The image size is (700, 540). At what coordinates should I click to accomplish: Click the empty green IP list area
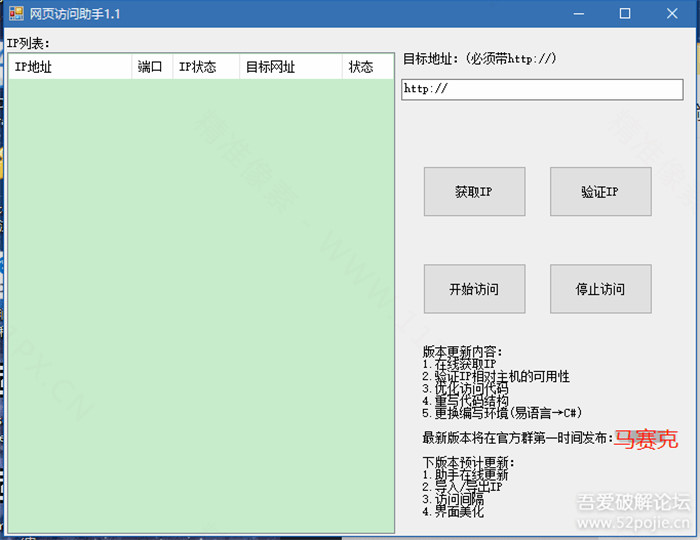[x=200, y=300]
